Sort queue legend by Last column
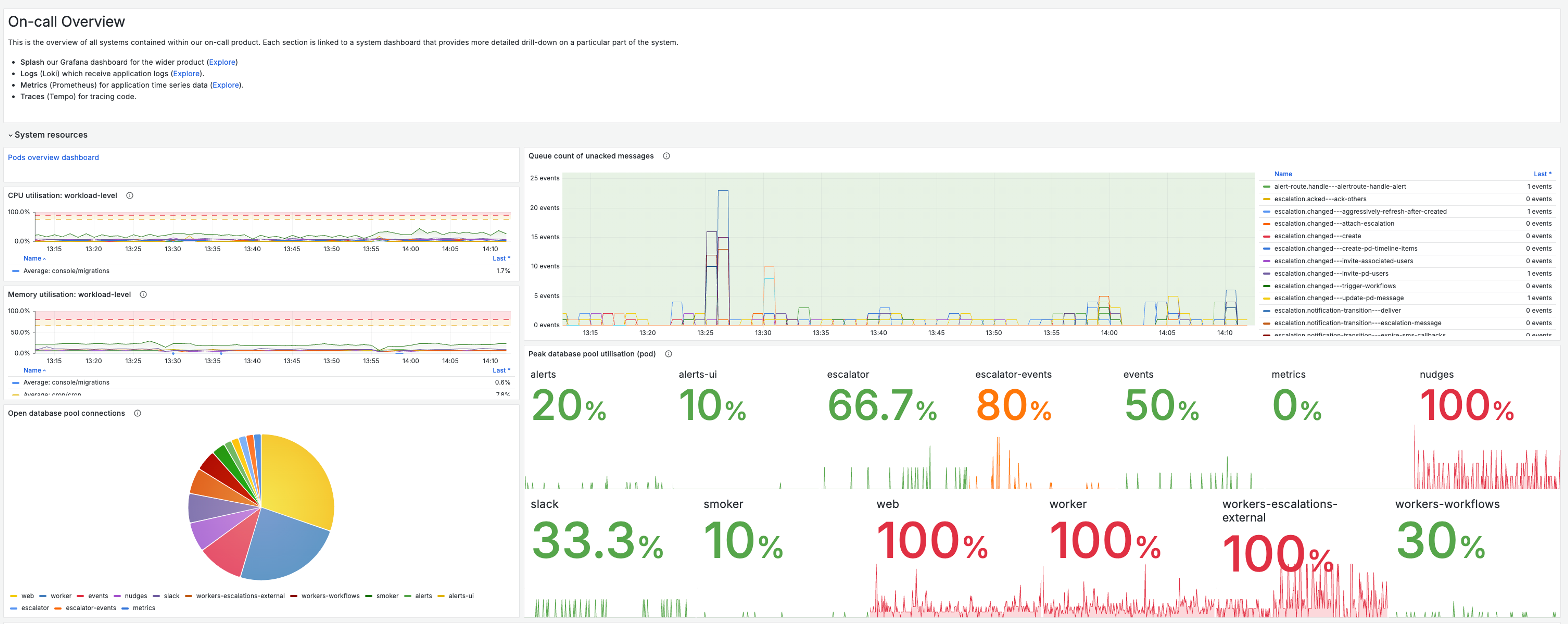 point(1542,174)
